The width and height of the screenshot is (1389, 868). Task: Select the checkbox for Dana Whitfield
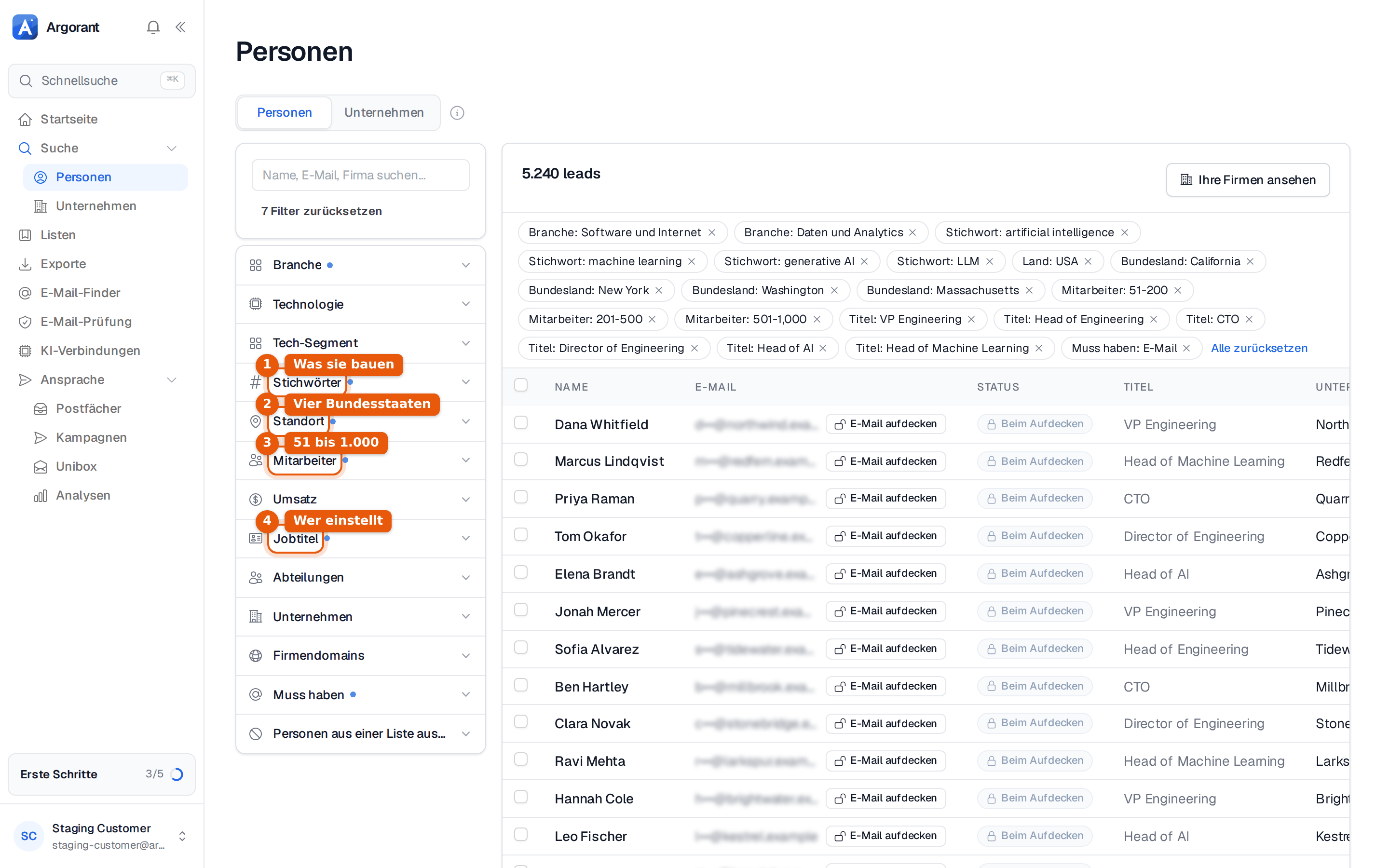click(x=520, y=422)
